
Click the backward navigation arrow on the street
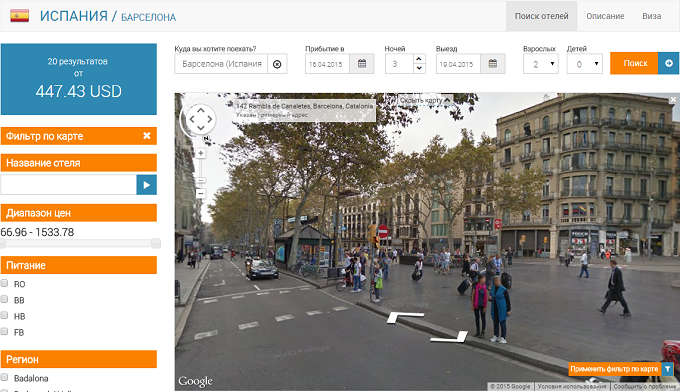pyautogui.click(x=450, y=336)
